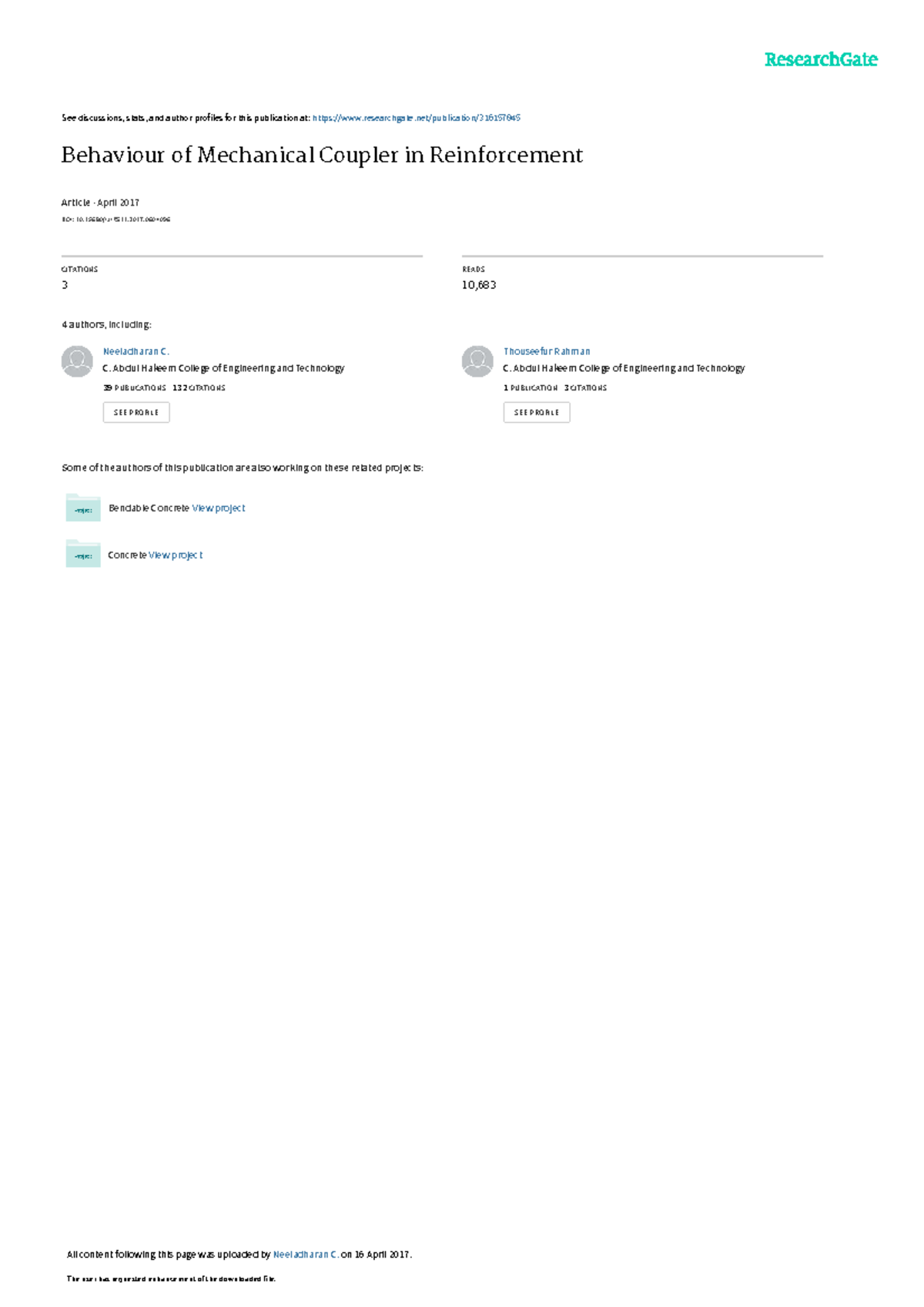
Task: Click See Profile button under Neeladharan C.
Action: pos(136,412)
